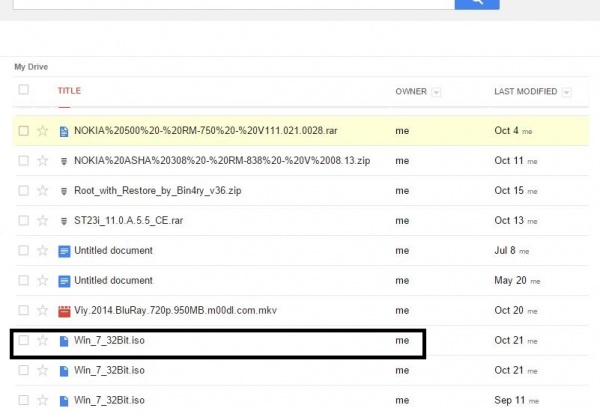Click the LAST MODIFIED column header label
This screenshot has width=600, height=414.
tap(525, 92)
